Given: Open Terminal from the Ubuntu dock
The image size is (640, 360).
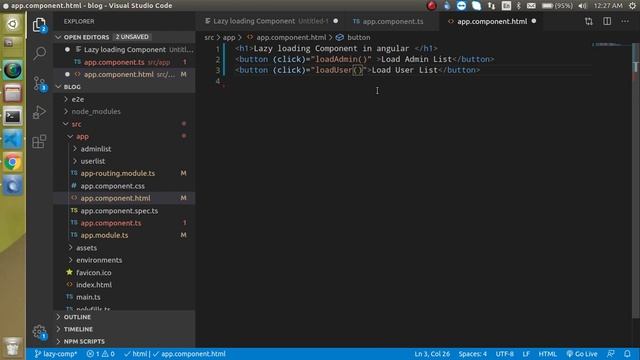Looking at the screenshot, I should click(x=13, y=116).
